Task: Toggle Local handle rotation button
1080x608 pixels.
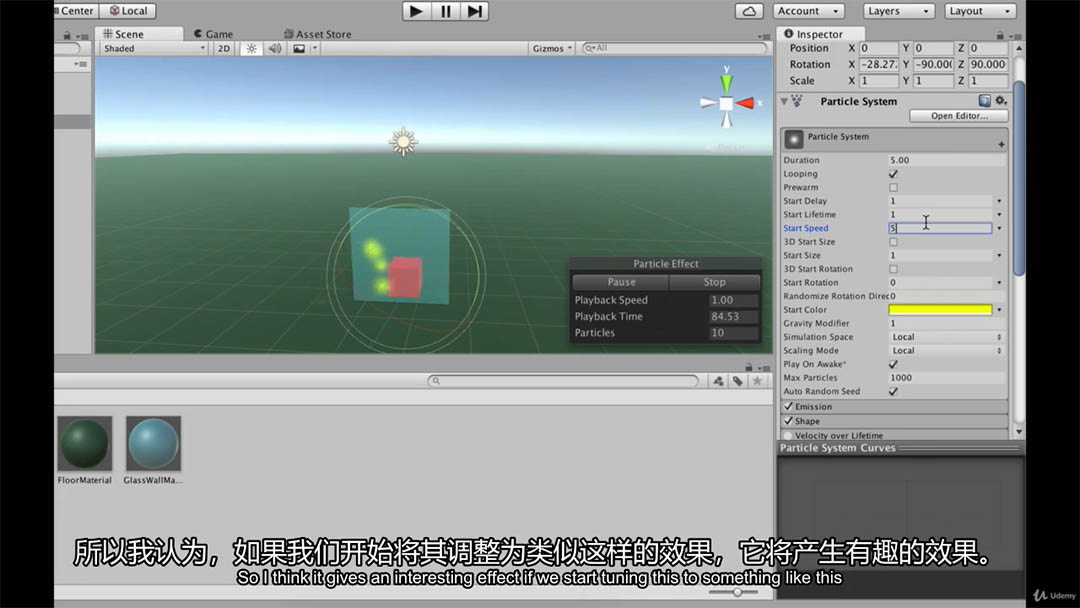Action: click(128, 11)
